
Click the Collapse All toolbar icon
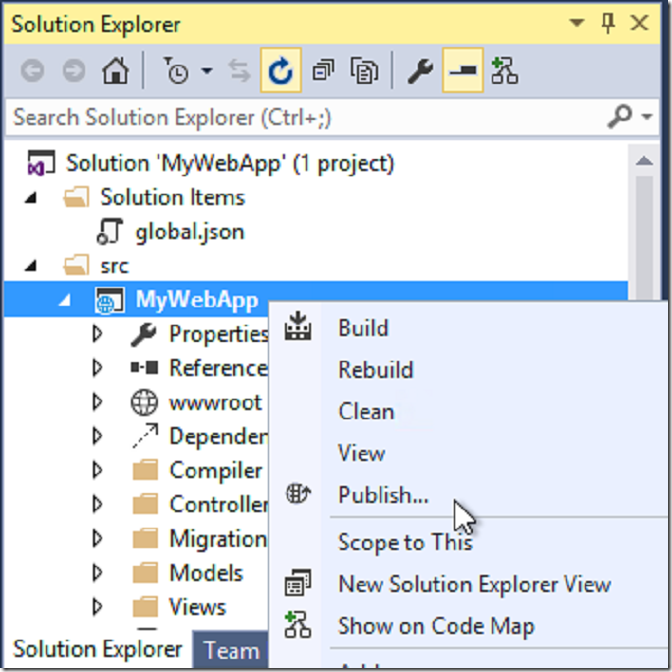(323, 70)
